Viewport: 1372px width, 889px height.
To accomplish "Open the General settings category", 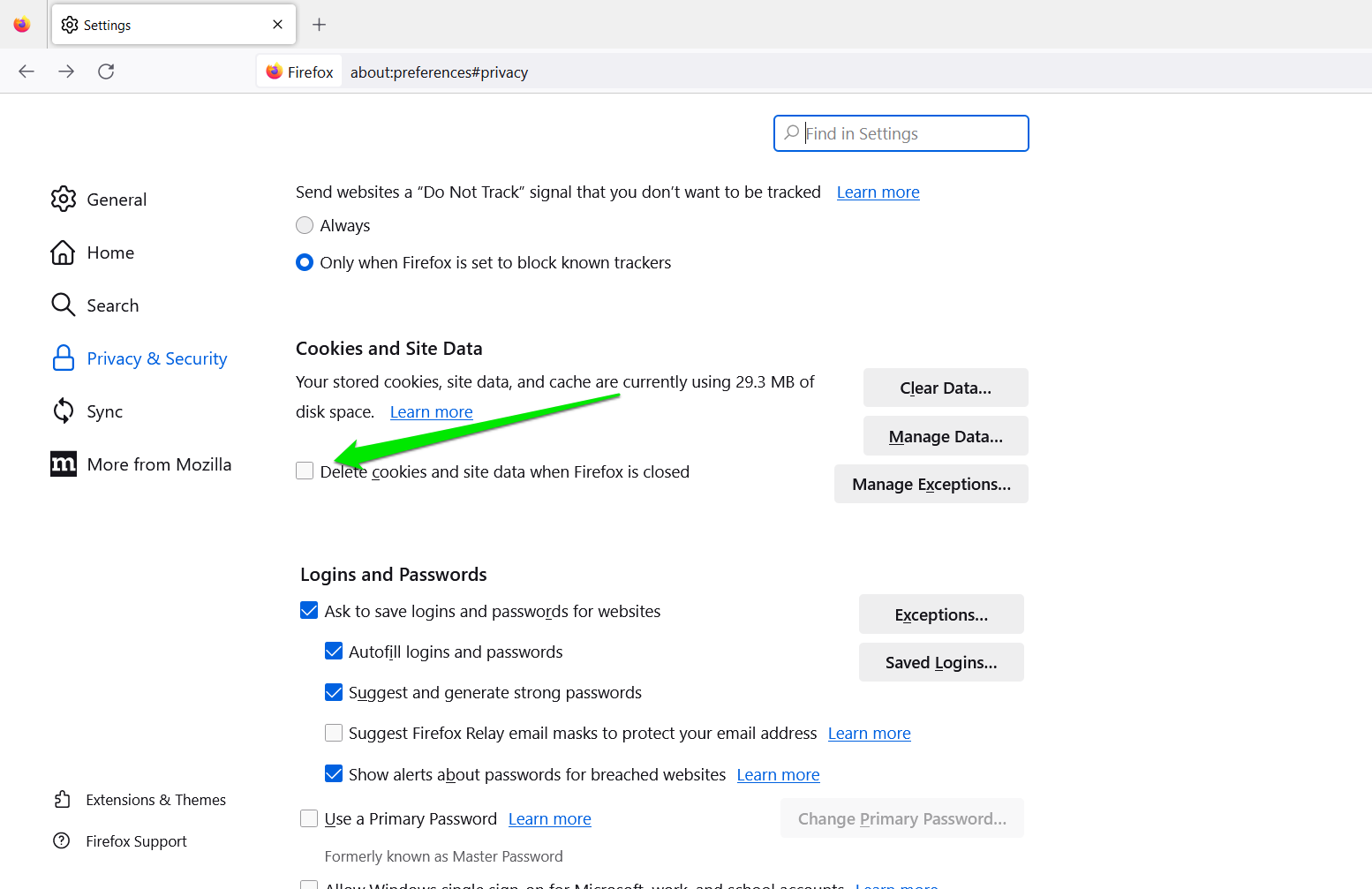I will pyautogui.click(x=99, y=200).
